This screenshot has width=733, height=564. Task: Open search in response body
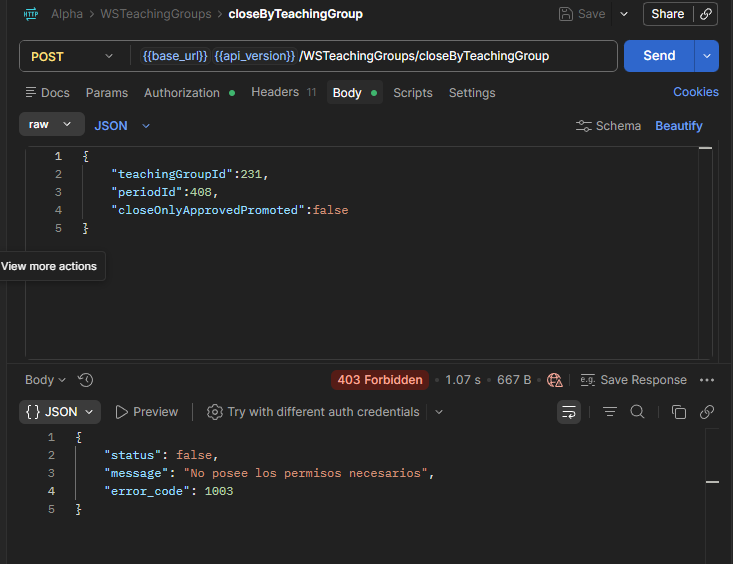pos(637,412)
